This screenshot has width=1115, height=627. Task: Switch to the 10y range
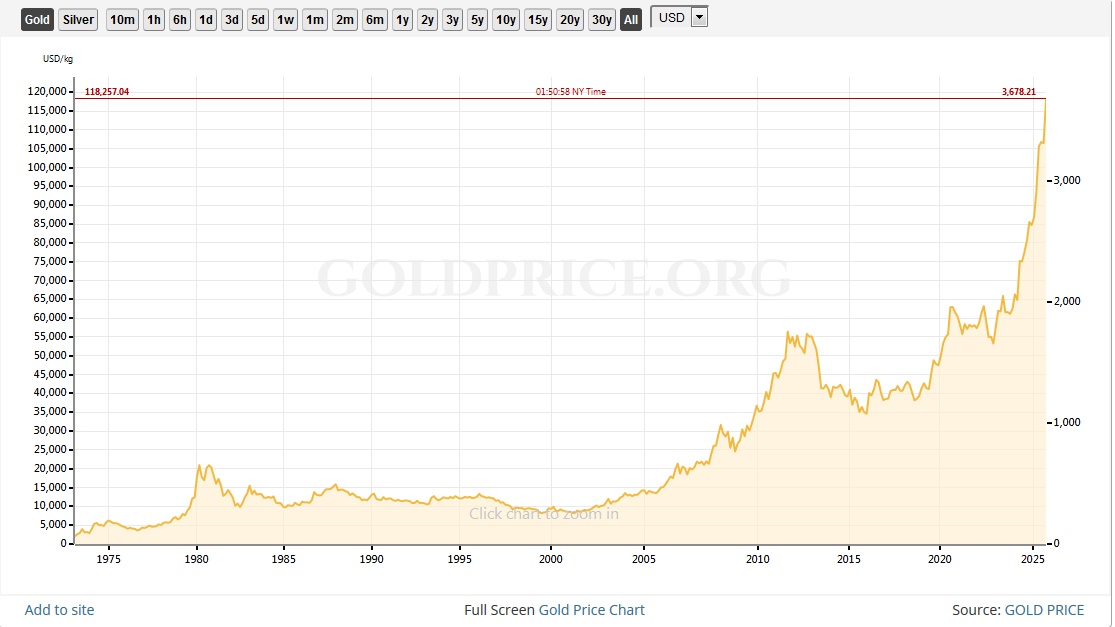tap(506, 20)
